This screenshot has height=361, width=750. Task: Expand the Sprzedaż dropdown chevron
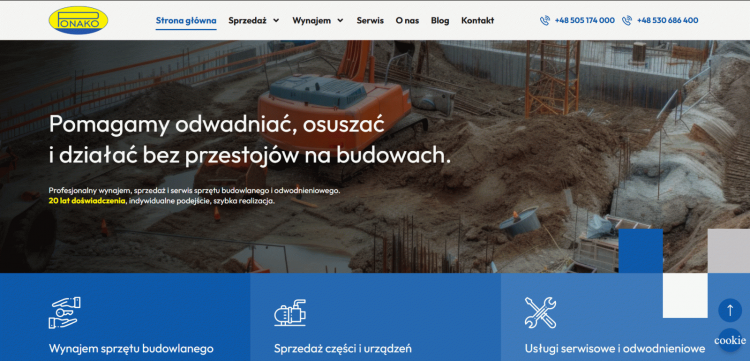click(x=276, y=21)
